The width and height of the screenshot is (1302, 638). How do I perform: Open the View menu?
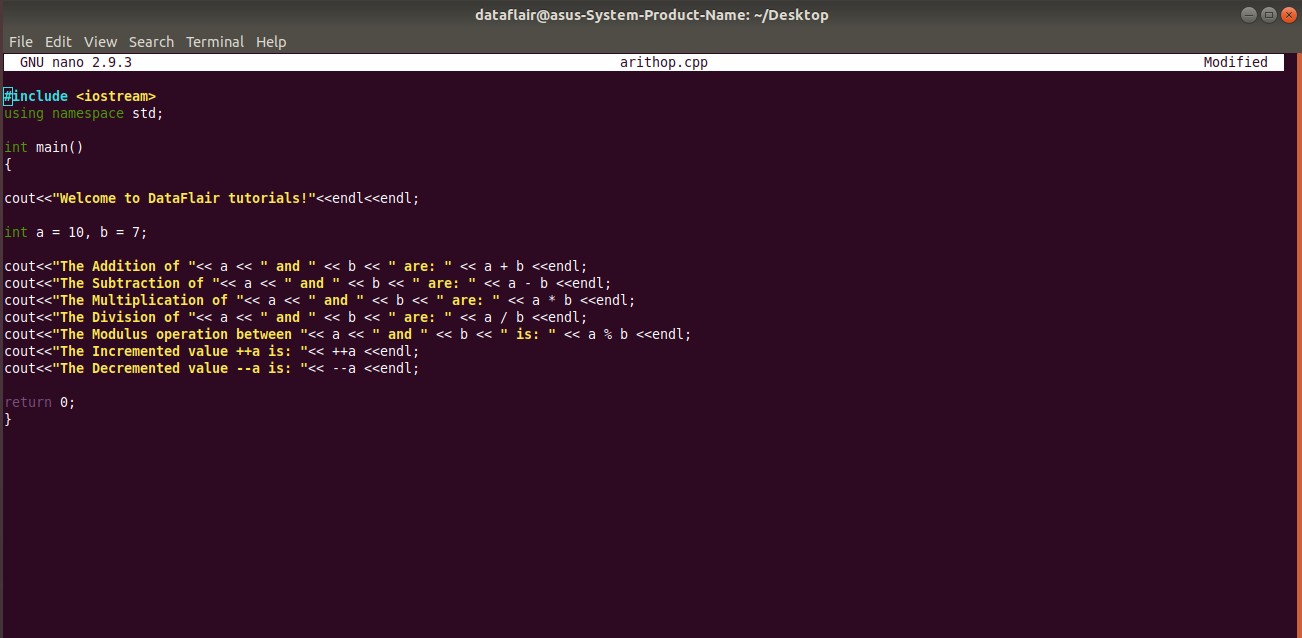point(100,42)
